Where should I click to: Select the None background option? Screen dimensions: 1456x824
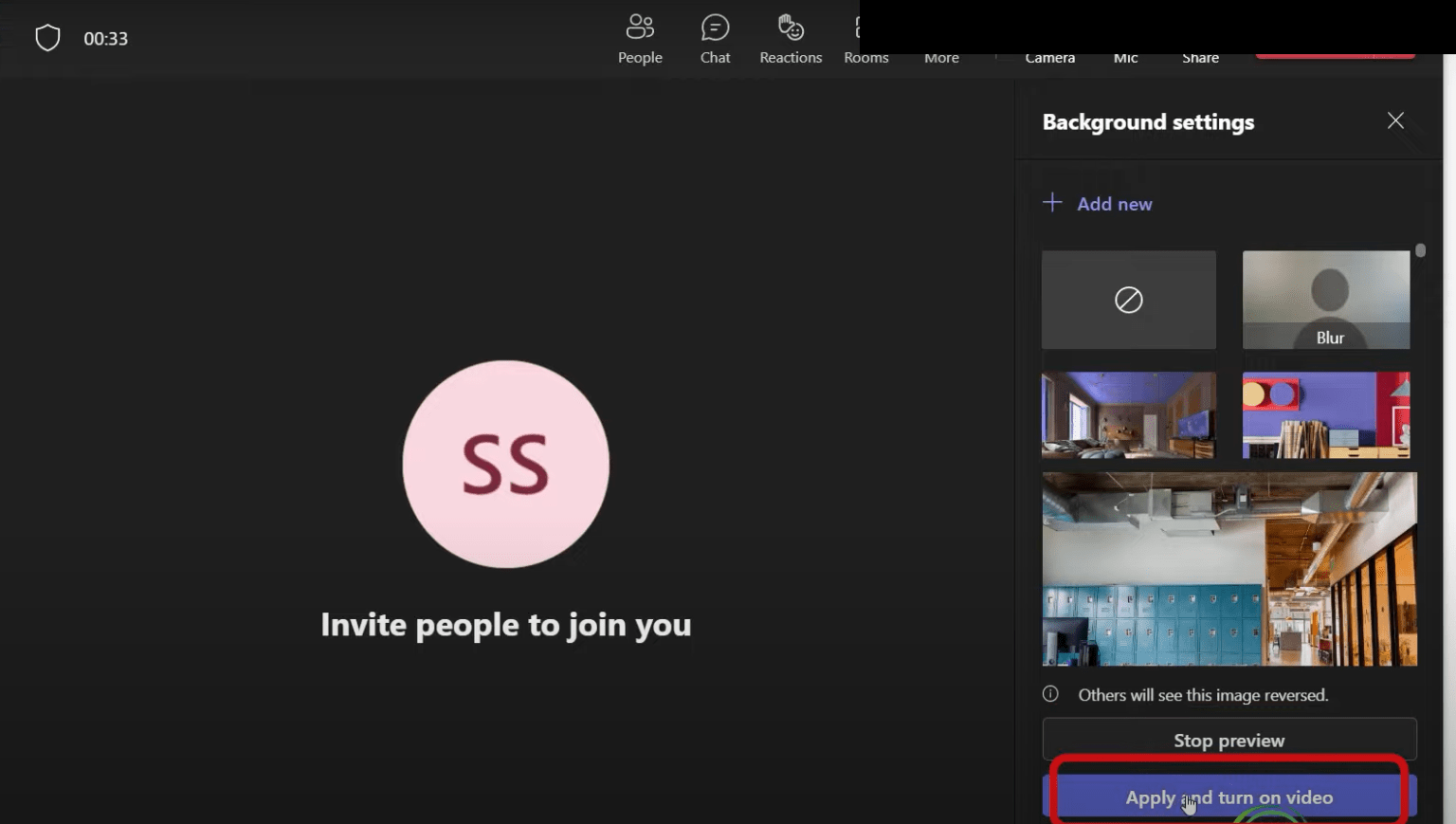tap(1128, 299)
